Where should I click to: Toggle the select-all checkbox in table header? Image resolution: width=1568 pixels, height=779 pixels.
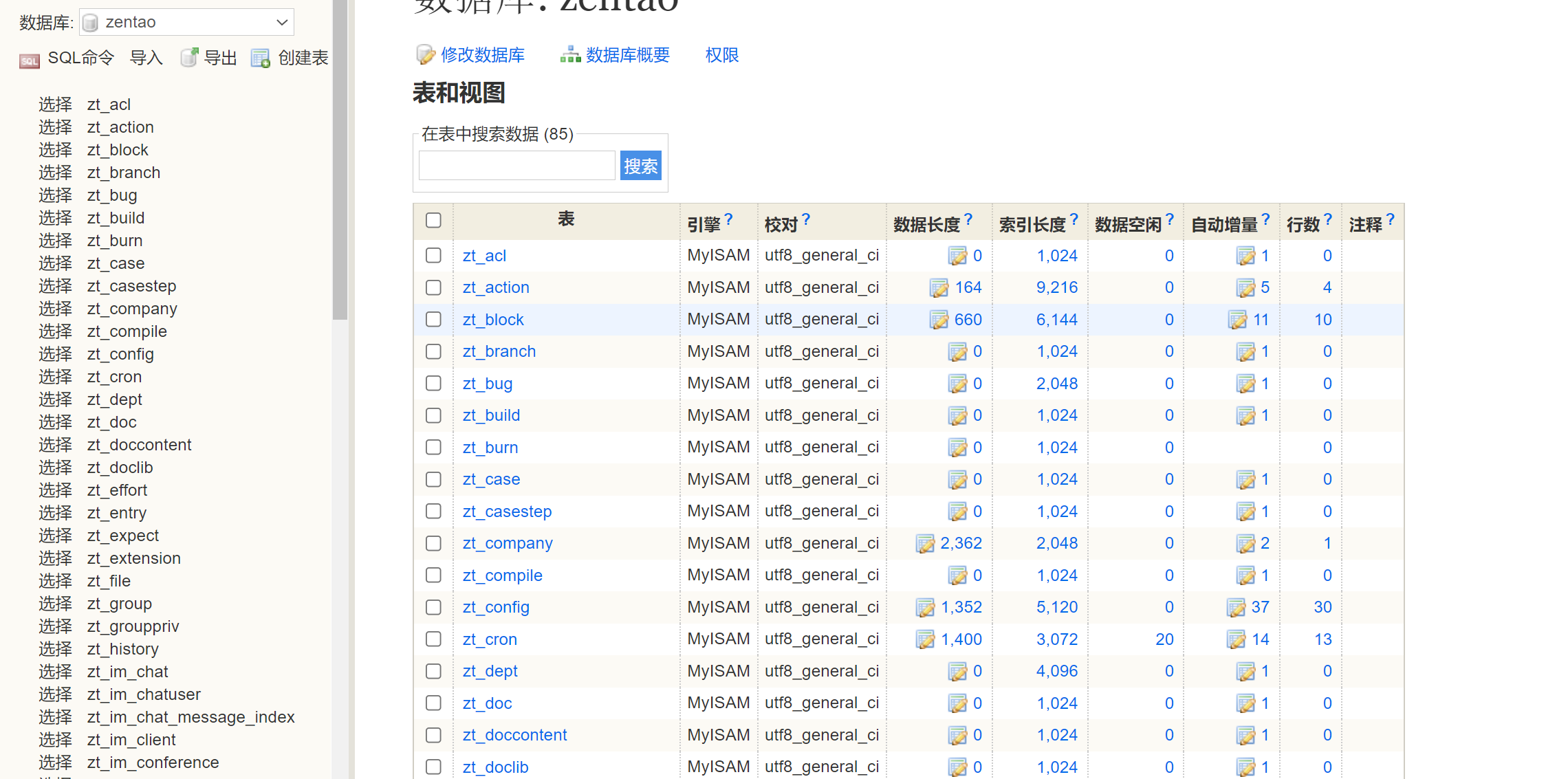click(x=433, y=221)
